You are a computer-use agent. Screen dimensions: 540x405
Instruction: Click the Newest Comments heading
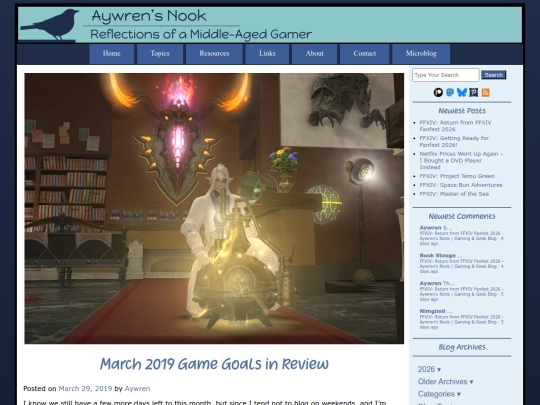tap(462, 216)
